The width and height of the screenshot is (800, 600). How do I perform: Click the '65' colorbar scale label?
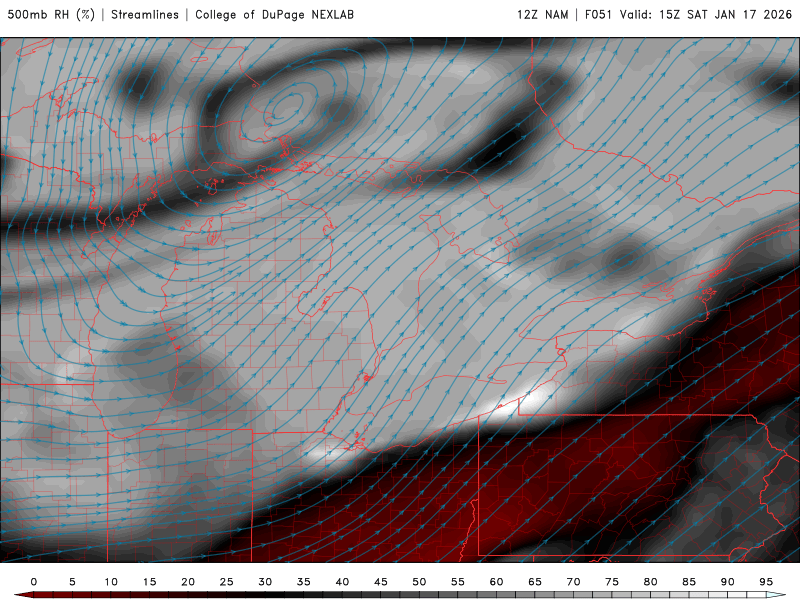535,582
